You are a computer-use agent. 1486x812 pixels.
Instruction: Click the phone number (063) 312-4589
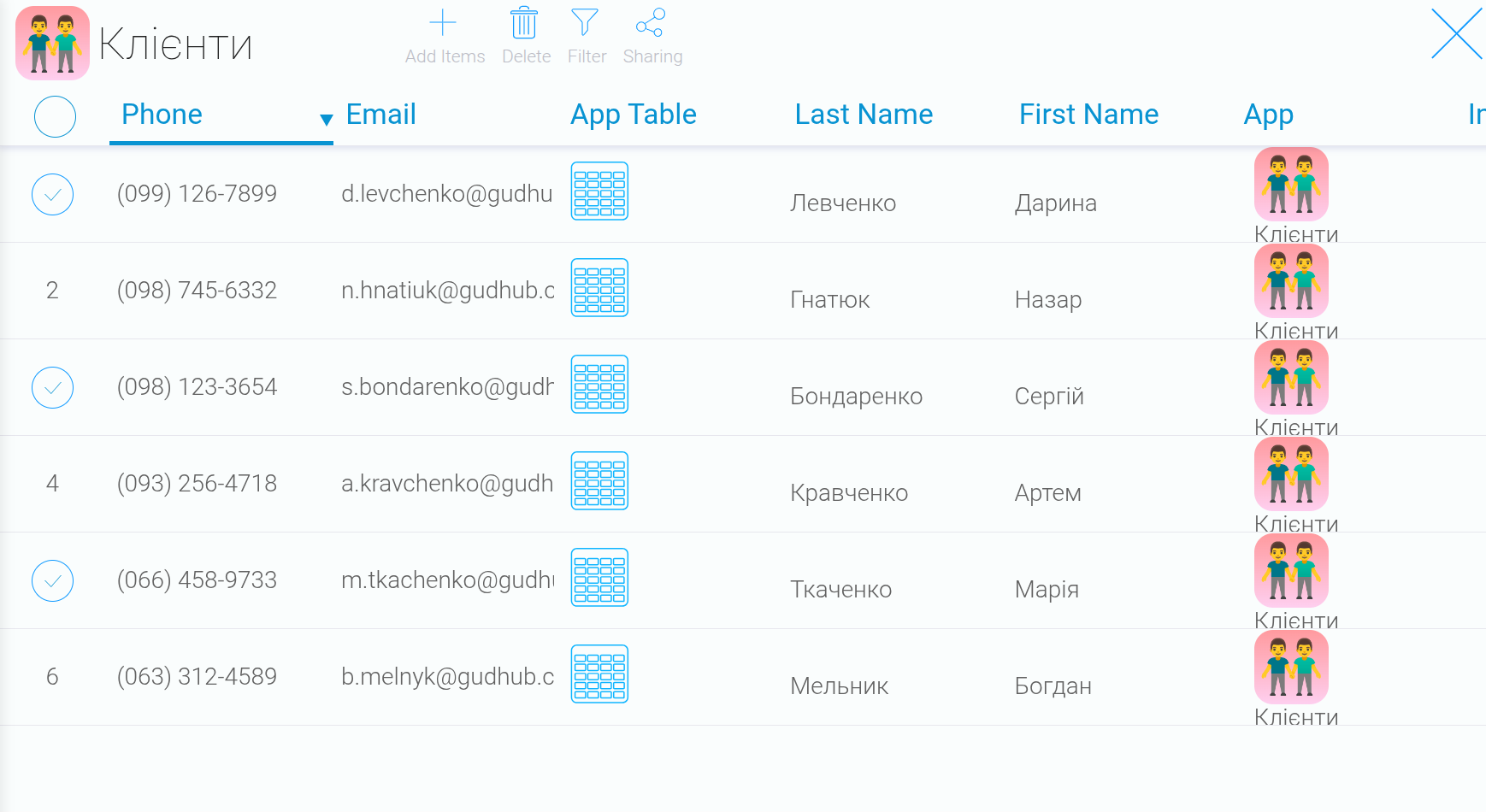coord(197,677)
